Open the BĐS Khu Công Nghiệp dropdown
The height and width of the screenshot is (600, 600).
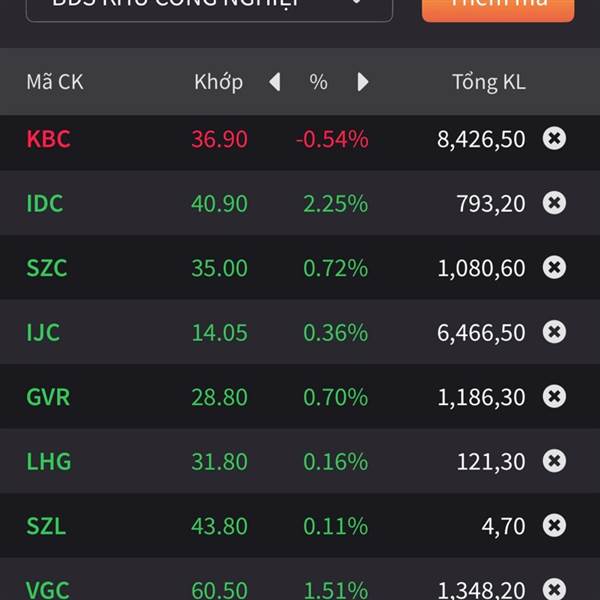(x=209, y=8)
